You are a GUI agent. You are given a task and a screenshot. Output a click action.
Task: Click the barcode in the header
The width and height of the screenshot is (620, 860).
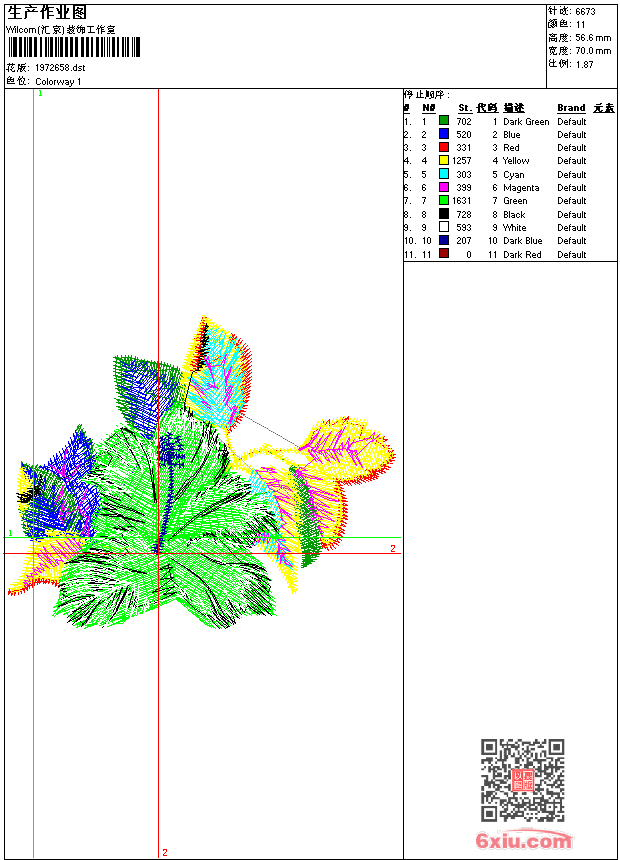74,47
